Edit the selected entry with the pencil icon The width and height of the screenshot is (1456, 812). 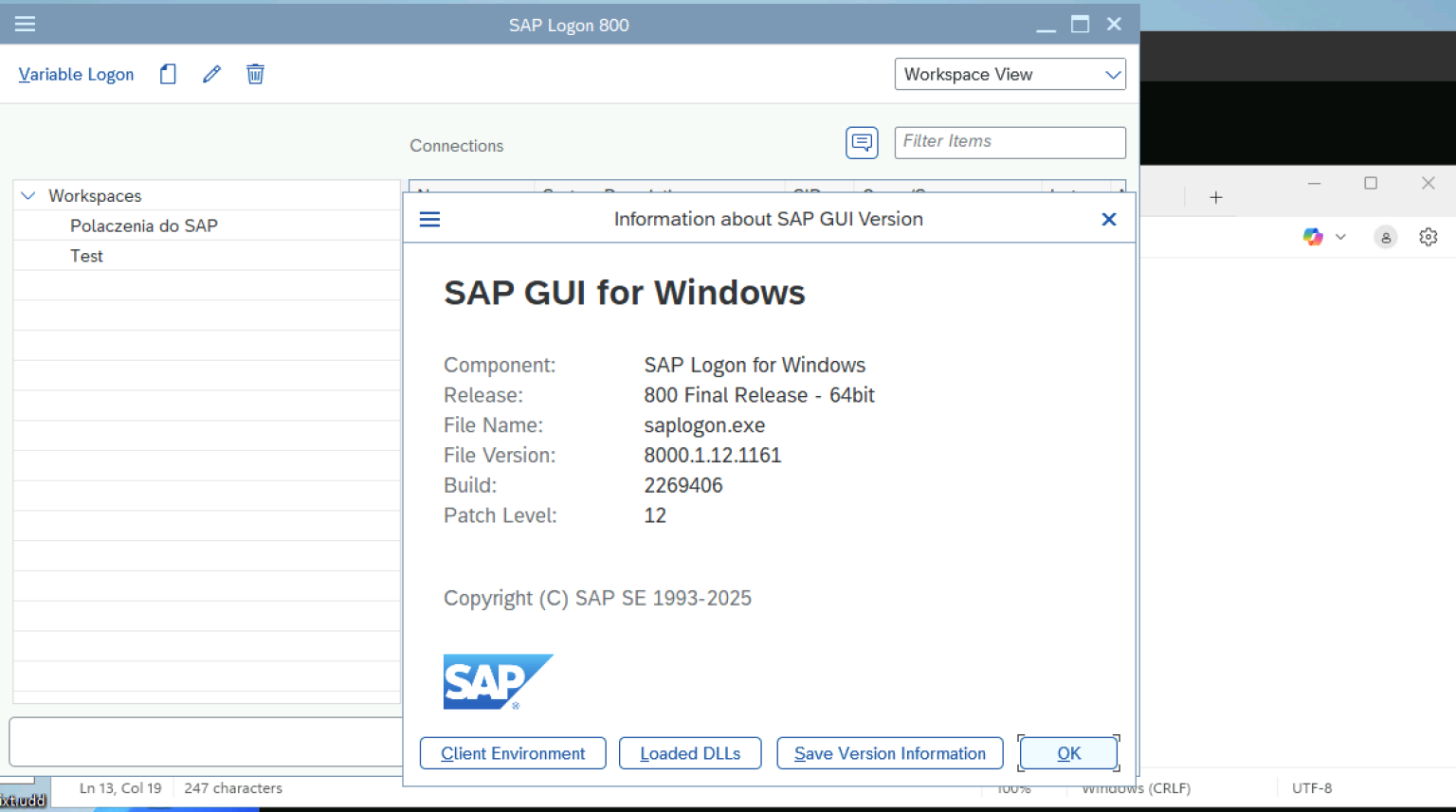pyautogui.click(x=210, y=73)
